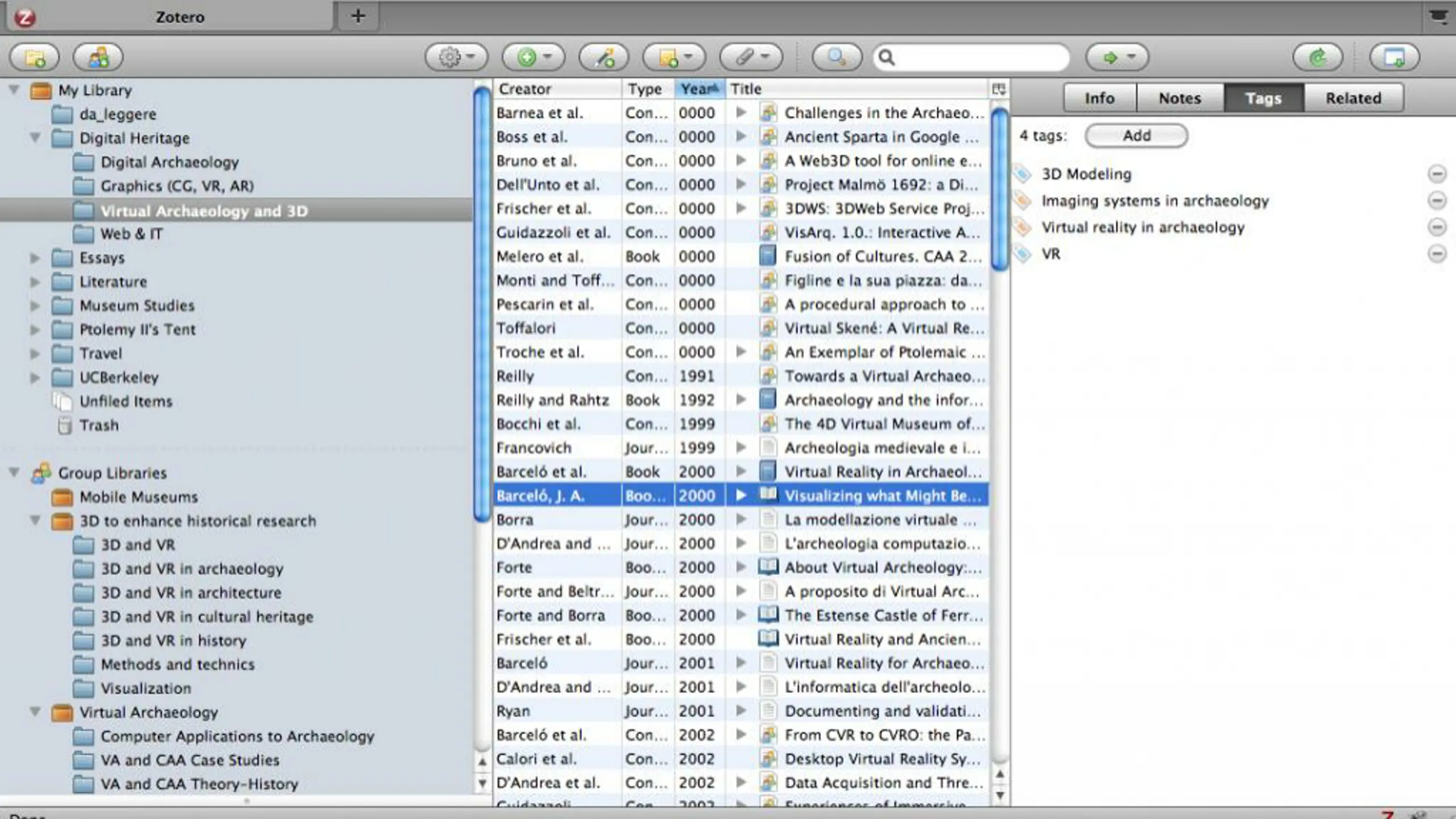Screen dimensions: 1456x819
Task: Remove the Virtual reality in archaeology tag
Action: coord(1437,227)
